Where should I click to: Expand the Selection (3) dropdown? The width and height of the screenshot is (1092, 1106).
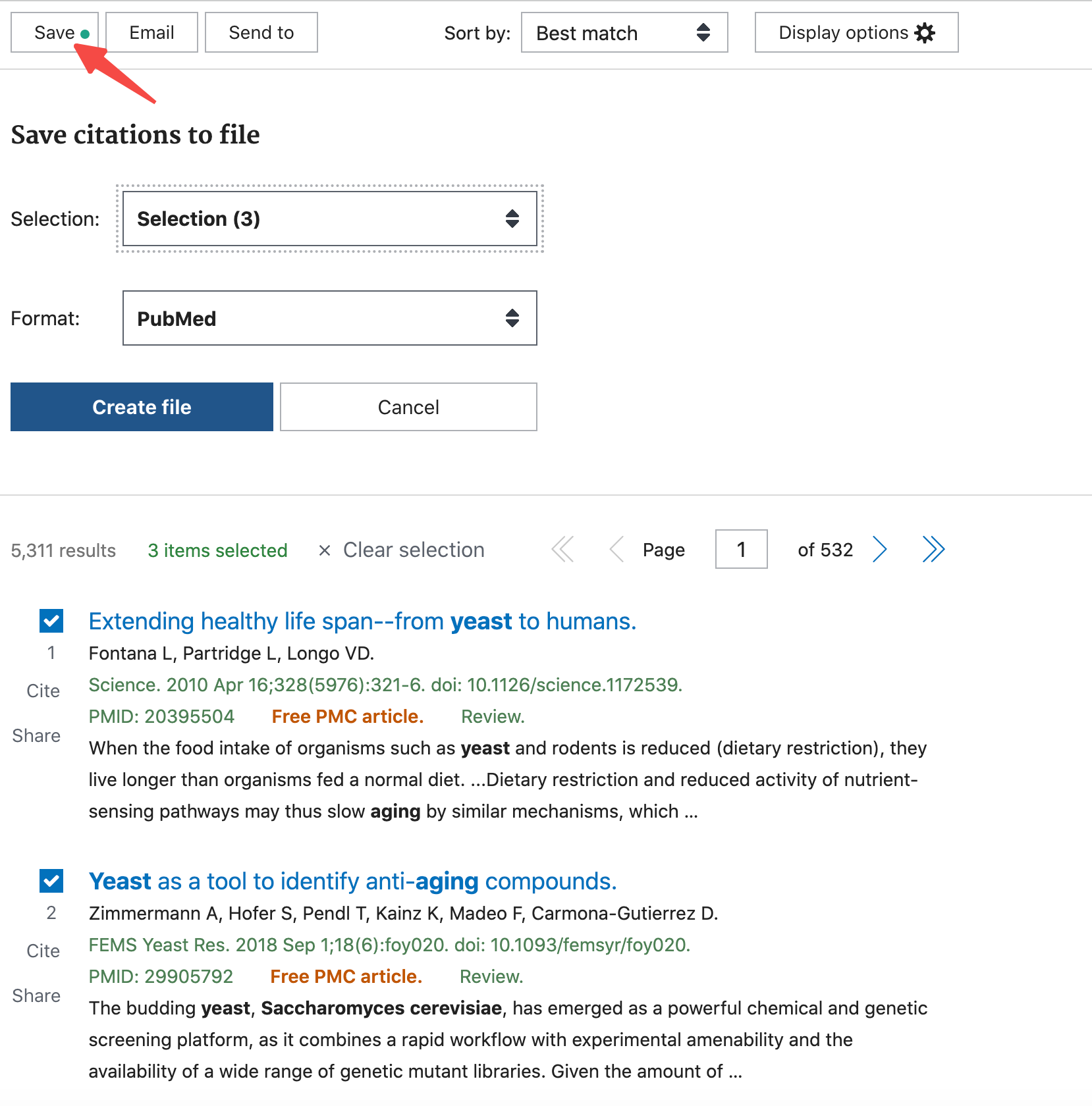(330, 219)
